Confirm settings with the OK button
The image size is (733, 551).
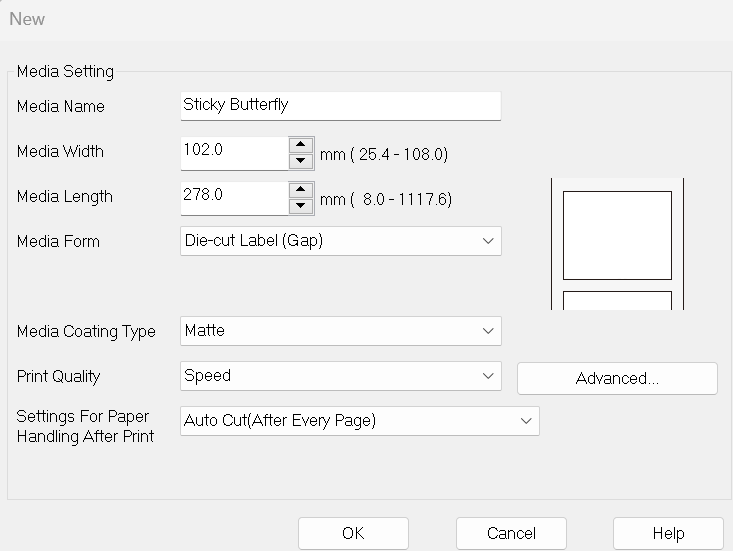click(x=353, y=533)
